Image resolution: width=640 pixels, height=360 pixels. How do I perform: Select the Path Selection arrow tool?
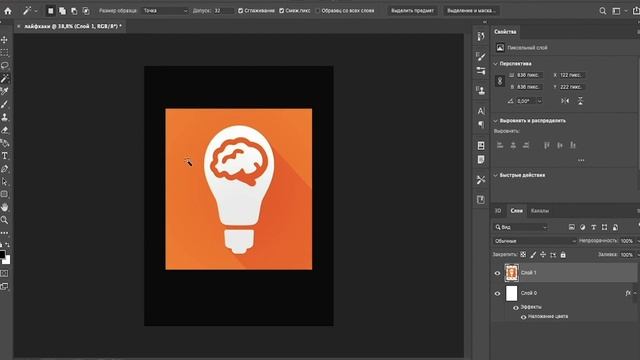click(4, 182)
